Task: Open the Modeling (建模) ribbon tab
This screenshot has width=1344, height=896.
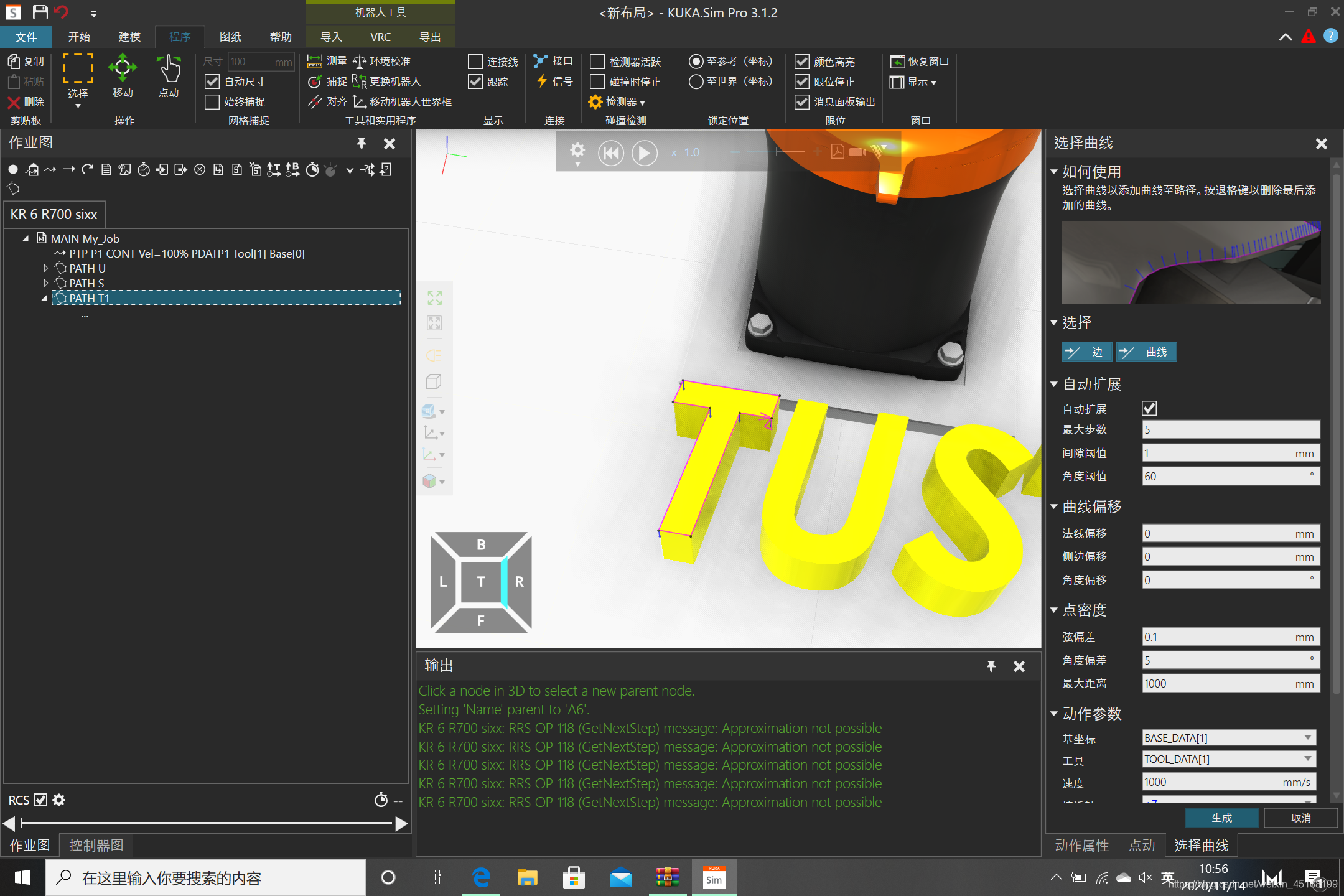Action: [129, 37]
